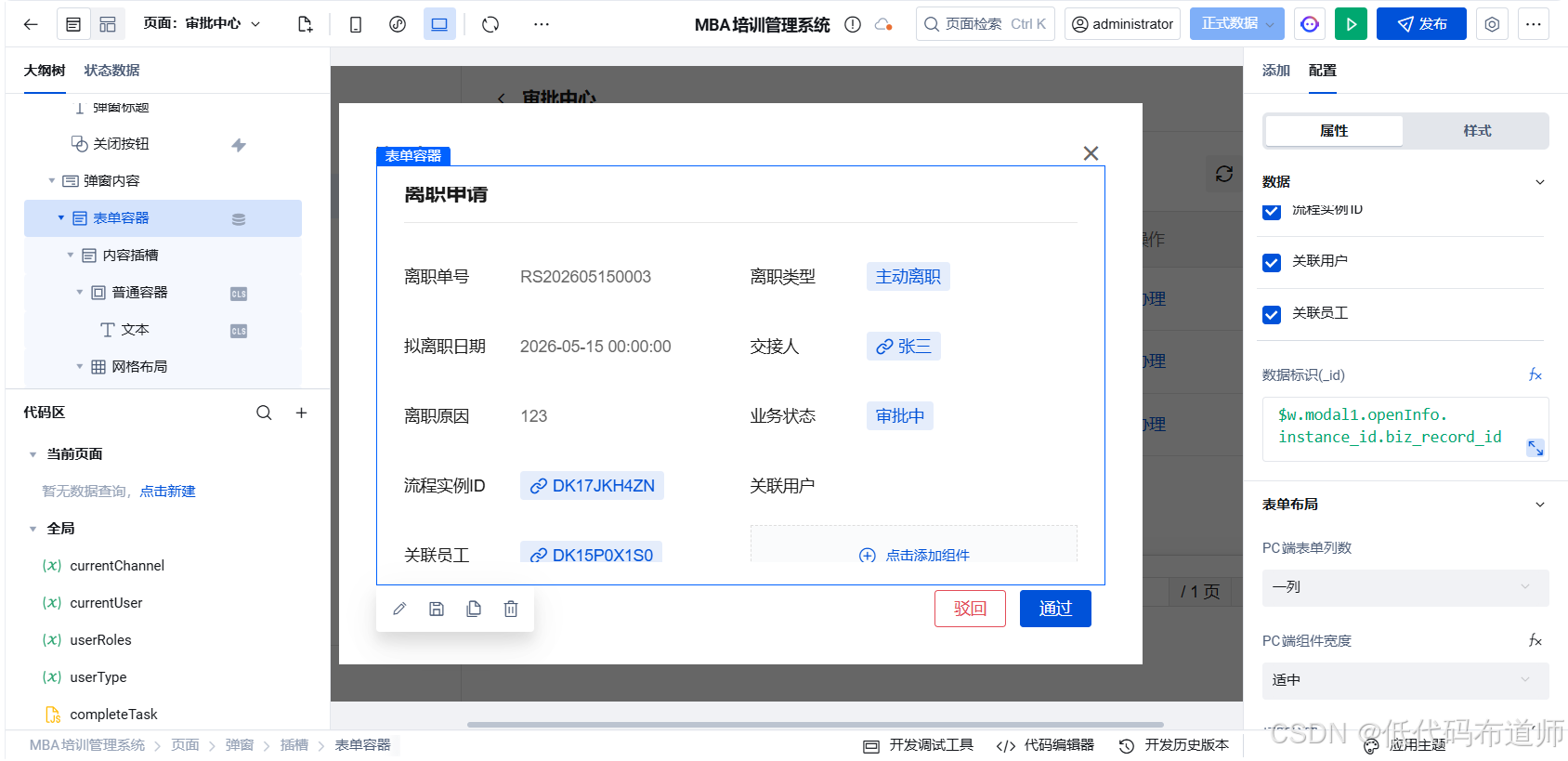The image size is (1568, 761).
Task: Click the info icon next to MBA培训管理系统
Action: pyautogui.click(x=853, y=24)
